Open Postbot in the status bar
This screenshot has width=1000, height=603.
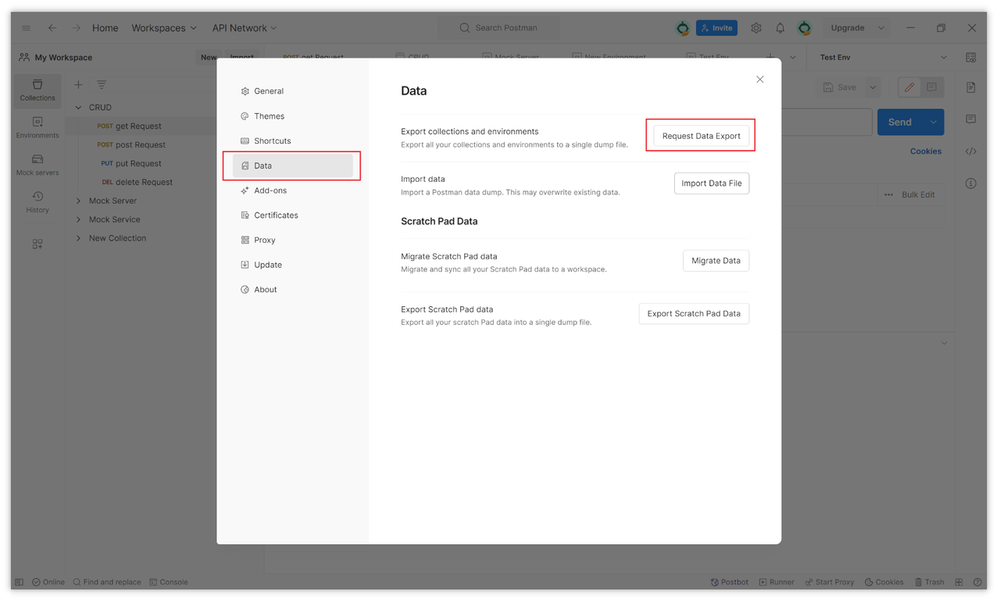(x=729, y=582)
